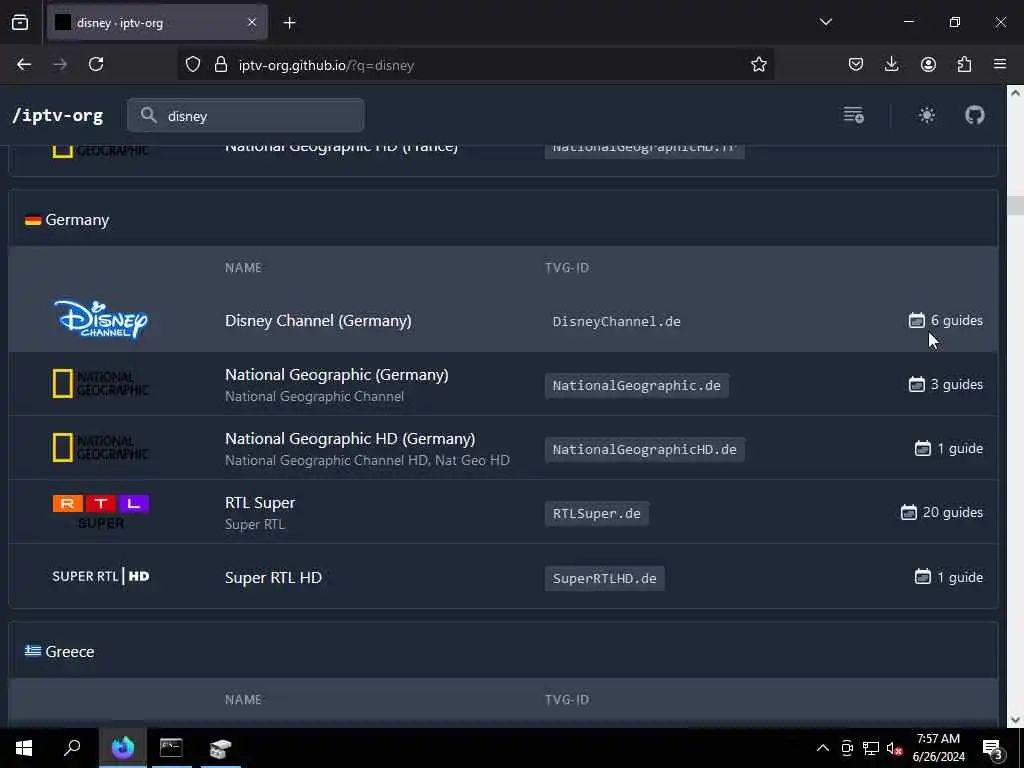Switch to the Firefox taskbar icon
Screen dimensions: 1024x768
123,748
